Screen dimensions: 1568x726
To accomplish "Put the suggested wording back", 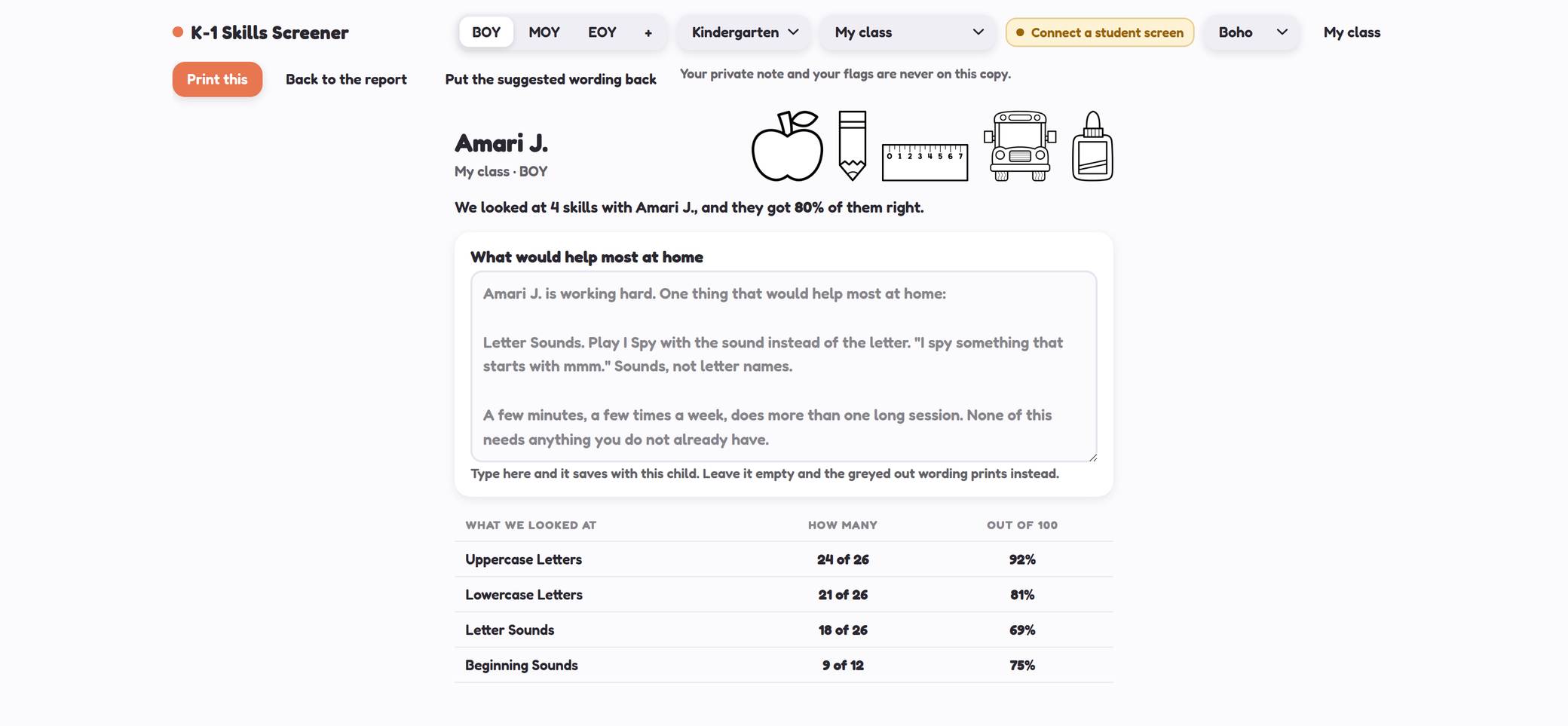I will tap(550, 79).
